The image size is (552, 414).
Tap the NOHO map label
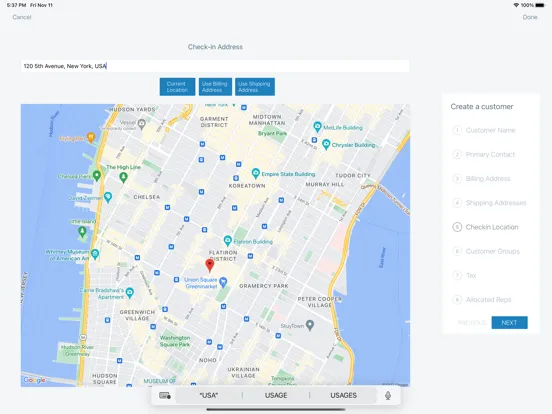208,360
